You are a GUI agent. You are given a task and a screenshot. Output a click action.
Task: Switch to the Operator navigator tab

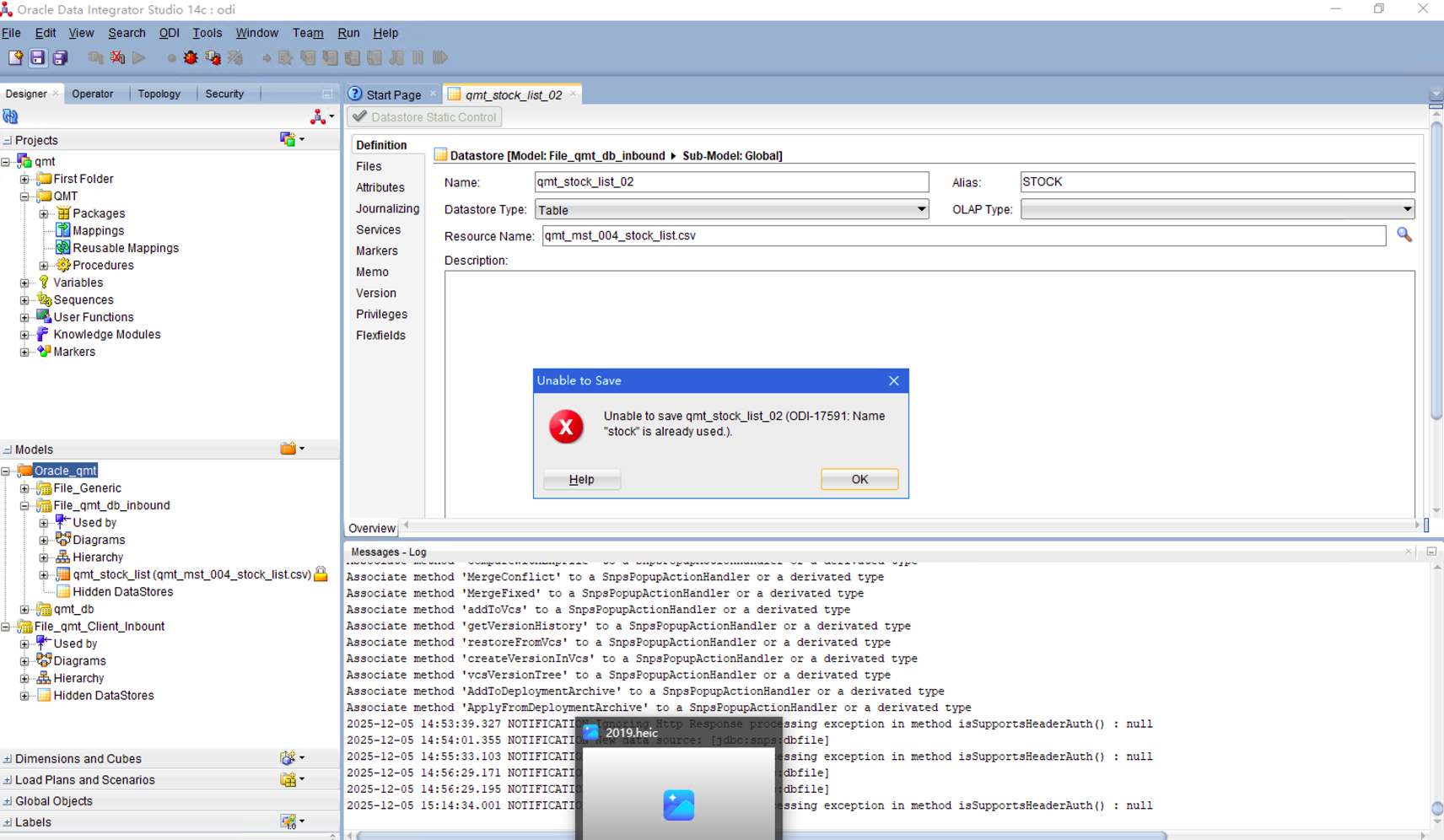tap(93, 94)
